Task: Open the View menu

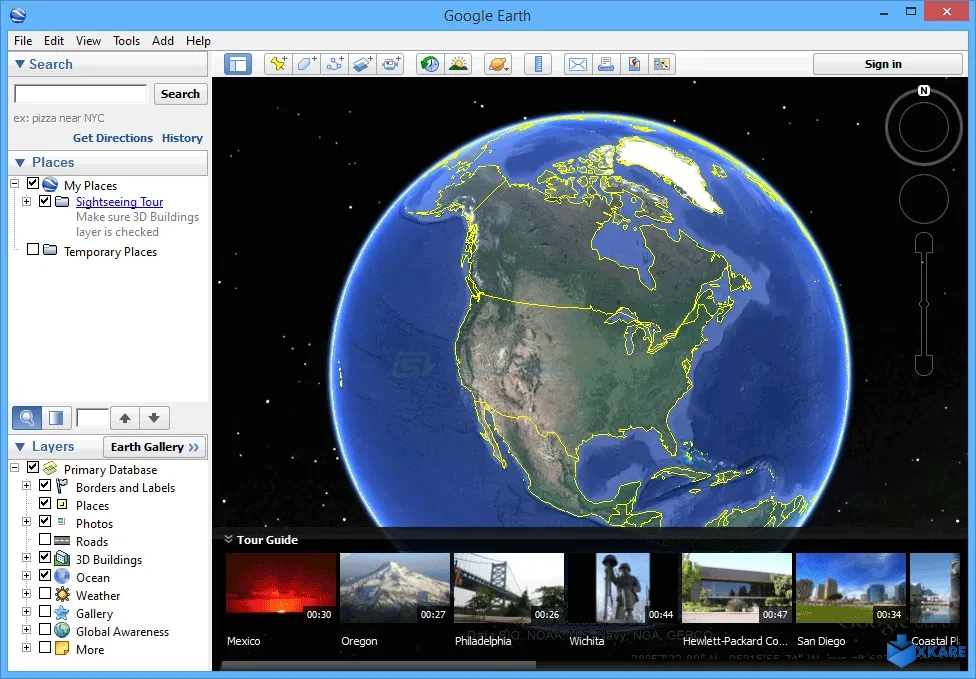Action: tap(88, 41)
